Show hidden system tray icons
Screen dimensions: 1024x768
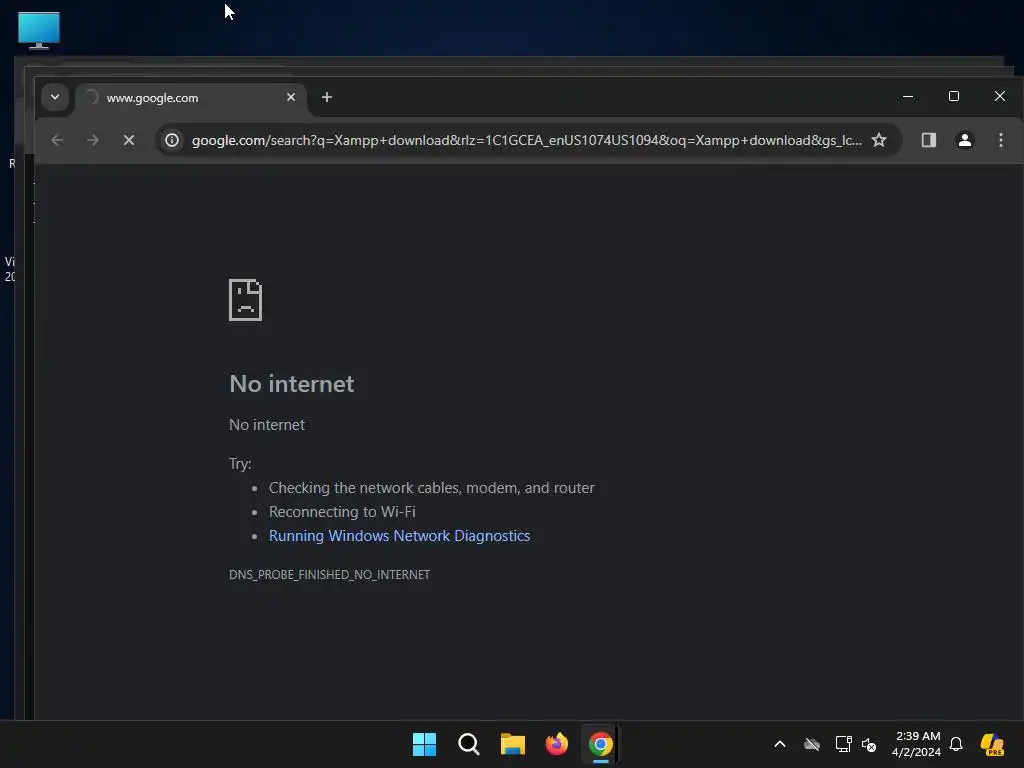780,744
